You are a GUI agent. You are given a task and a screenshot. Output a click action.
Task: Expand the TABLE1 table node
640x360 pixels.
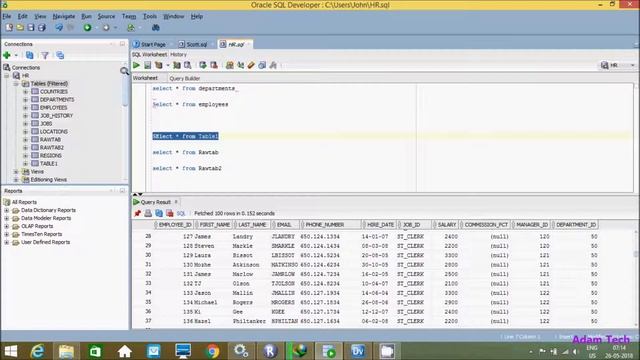25,163
